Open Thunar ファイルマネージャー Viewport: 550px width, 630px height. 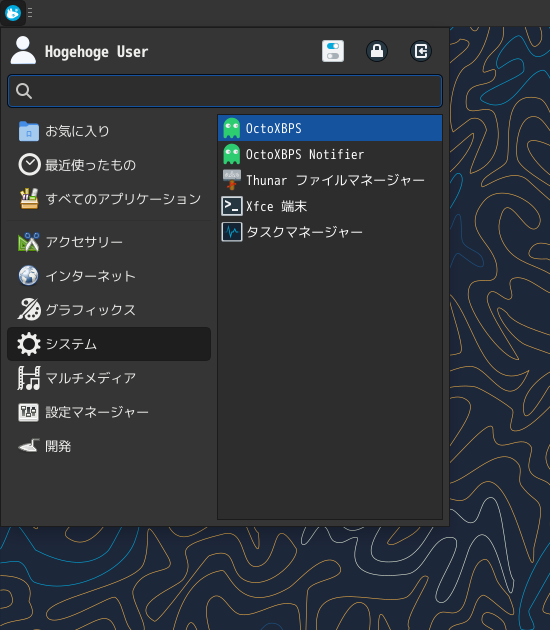tap(330, 180)
